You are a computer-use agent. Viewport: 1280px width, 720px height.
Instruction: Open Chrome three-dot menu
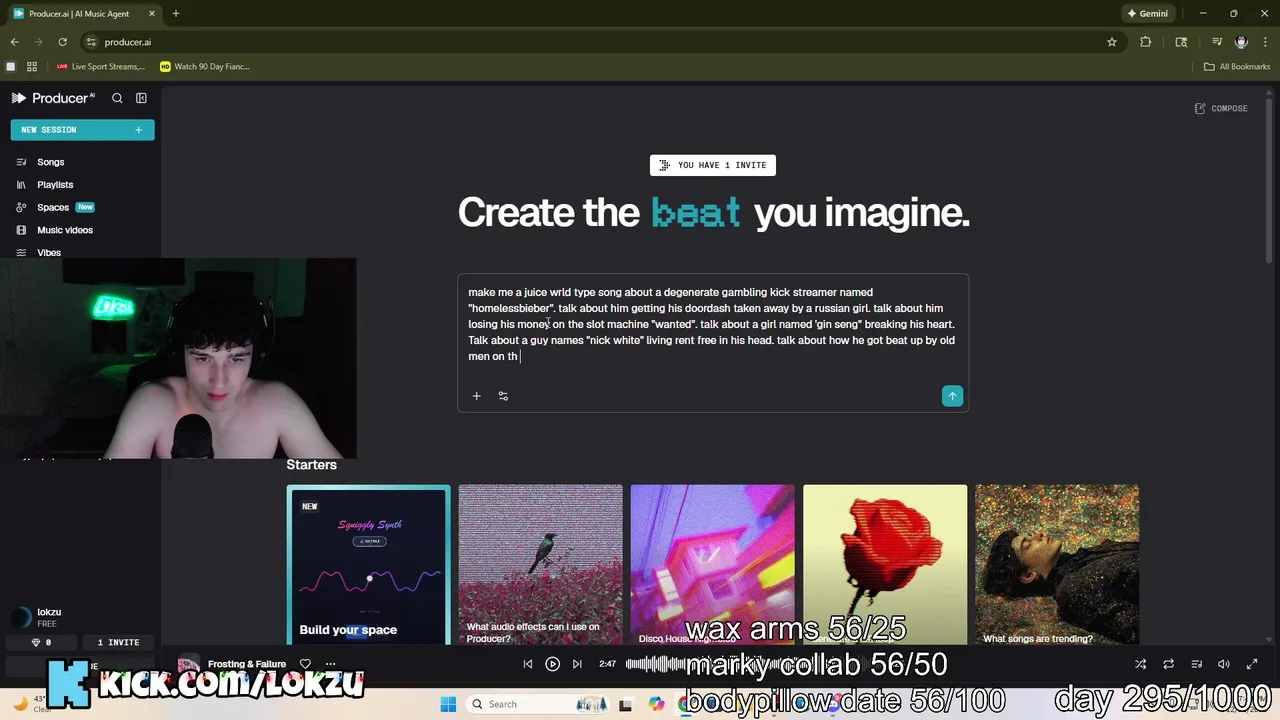1265,42
